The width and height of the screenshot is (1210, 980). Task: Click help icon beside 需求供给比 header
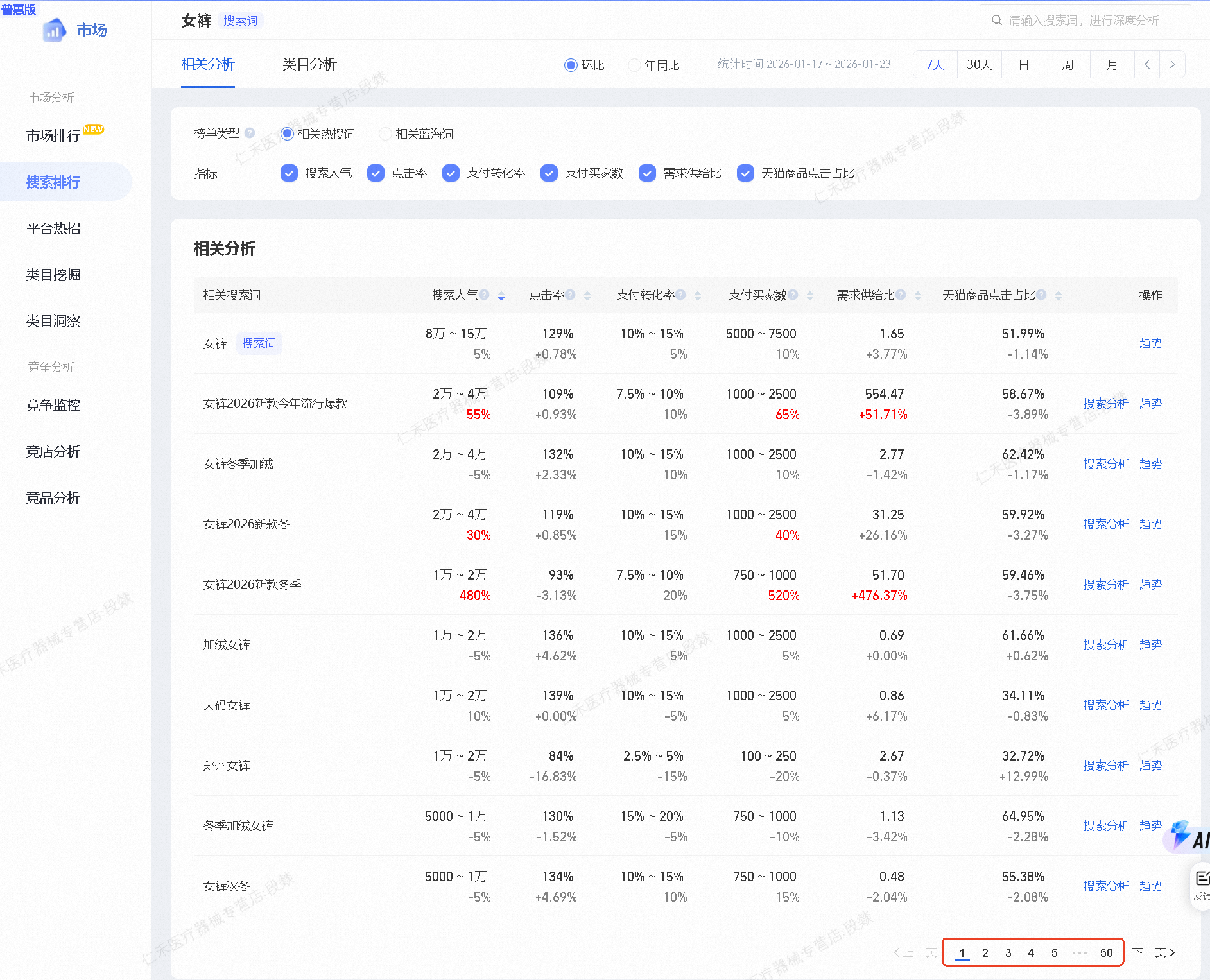[901, 295]
